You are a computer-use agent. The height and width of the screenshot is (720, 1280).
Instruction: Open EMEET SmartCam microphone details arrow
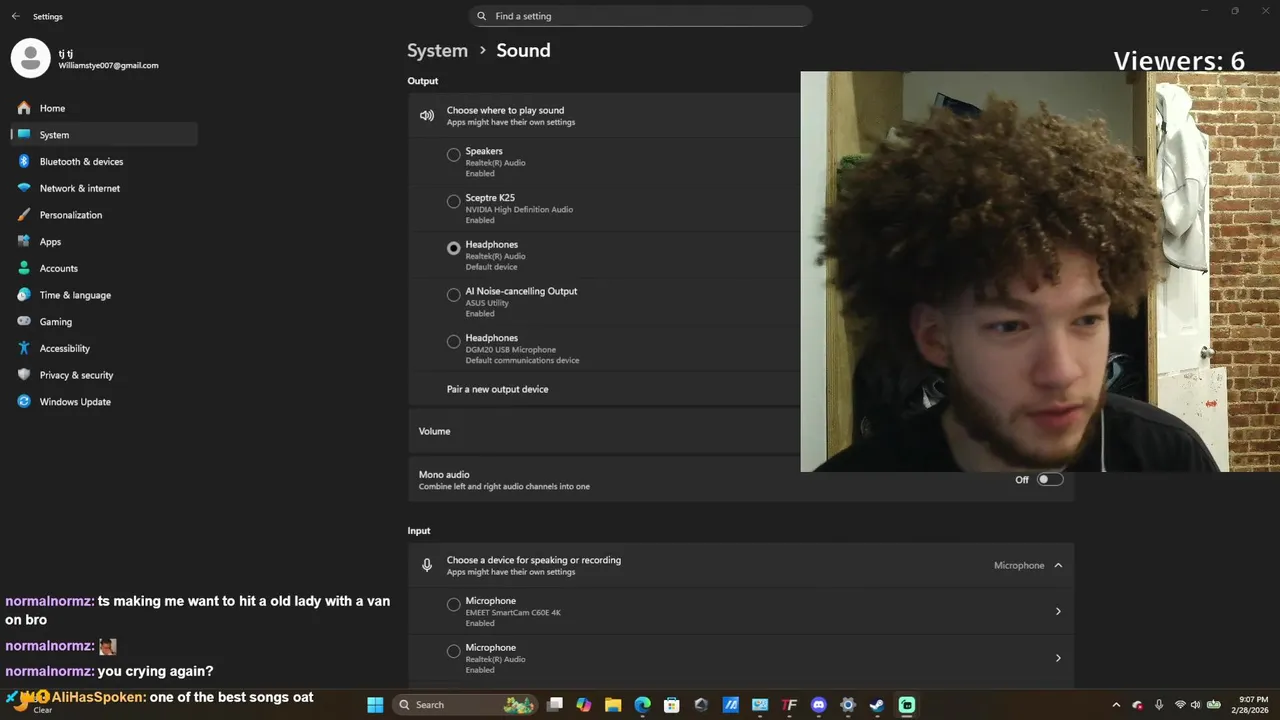point(1058,611)
